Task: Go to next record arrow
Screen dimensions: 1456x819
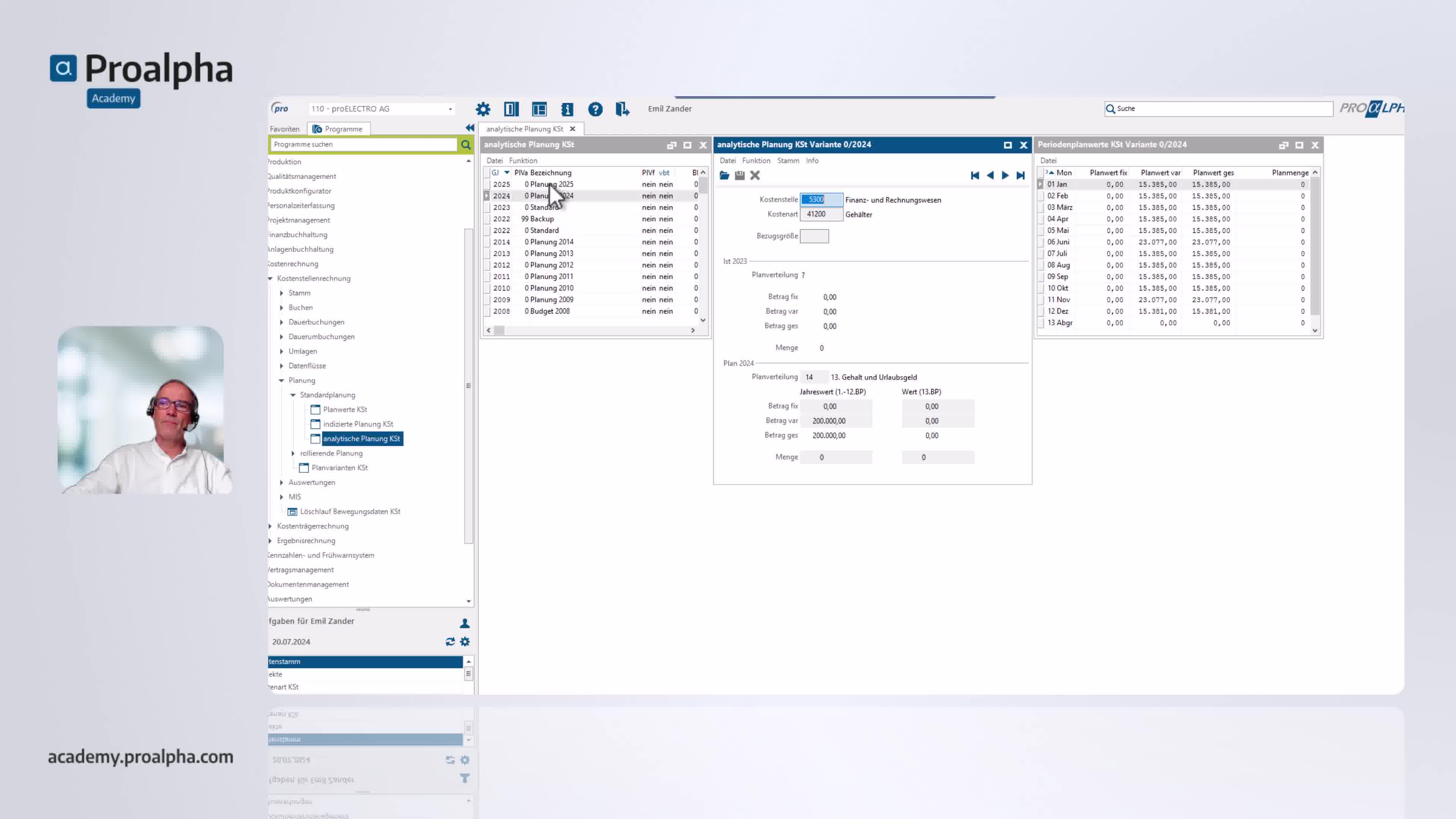Action: tap(1005, 175)
